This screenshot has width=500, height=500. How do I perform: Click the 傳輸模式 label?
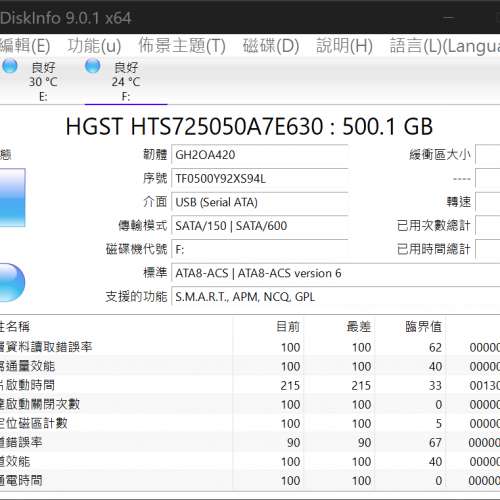[x=143, y=226]
